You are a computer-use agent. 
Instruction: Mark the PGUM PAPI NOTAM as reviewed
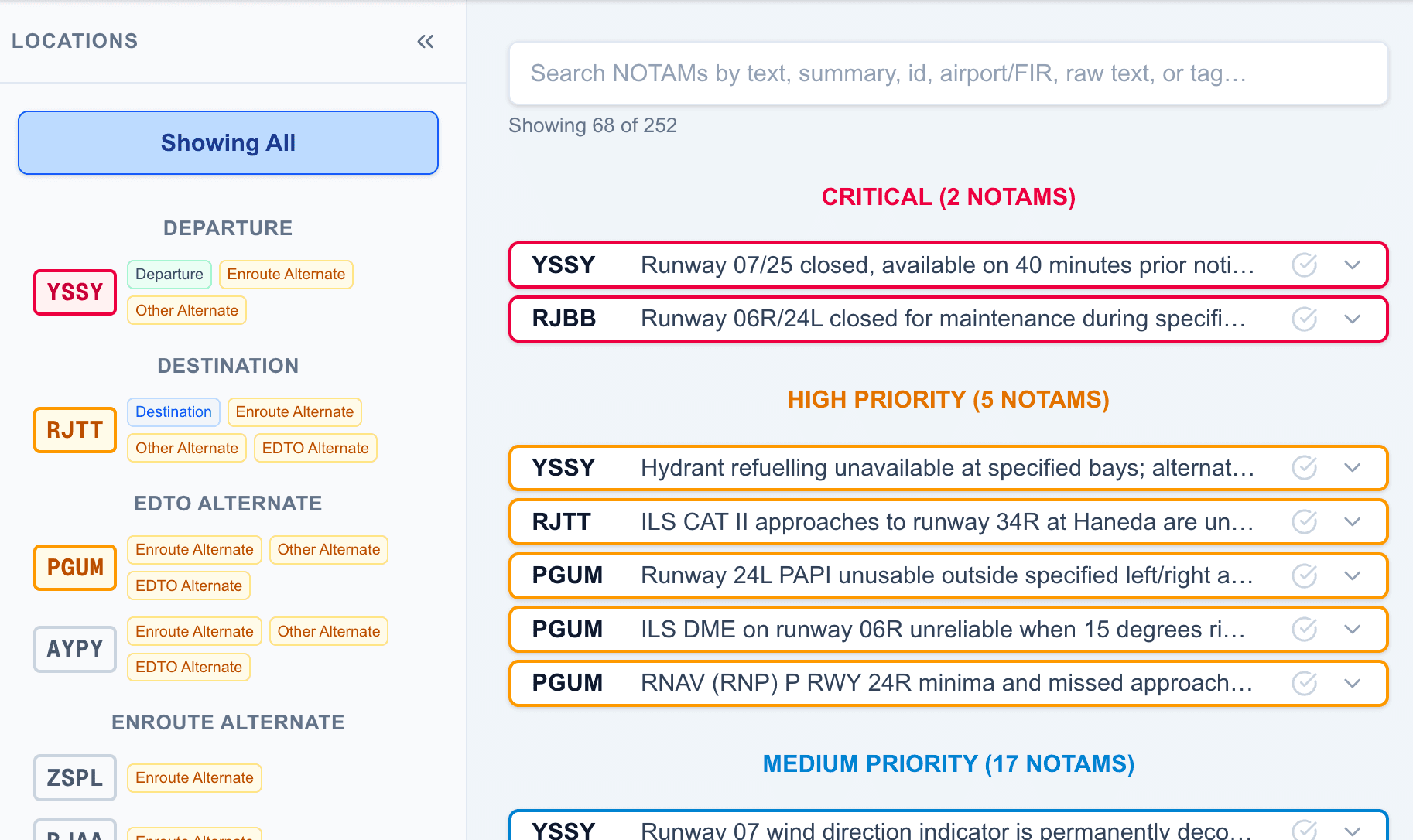pos(1304,575)
